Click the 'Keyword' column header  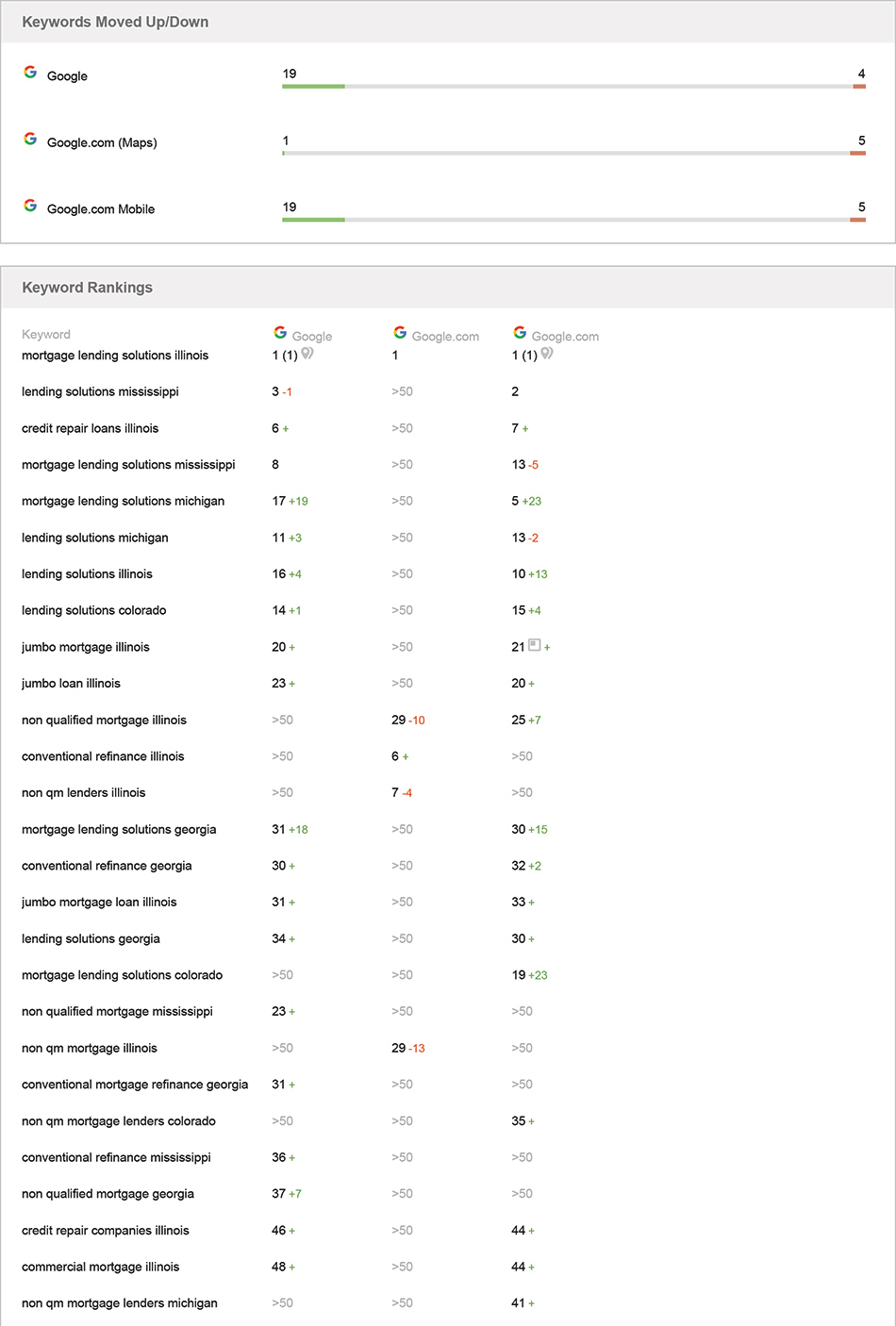[46, 335]
